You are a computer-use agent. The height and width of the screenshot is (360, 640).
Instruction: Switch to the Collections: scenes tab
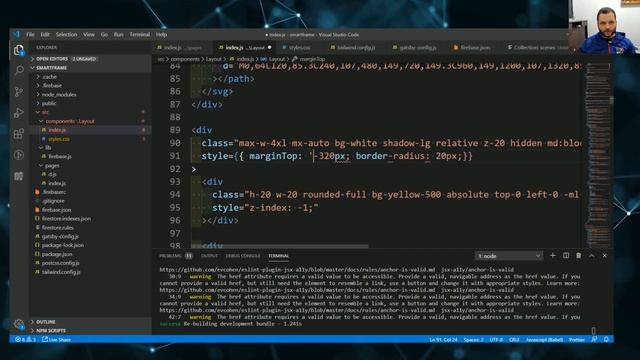(535, 48)
